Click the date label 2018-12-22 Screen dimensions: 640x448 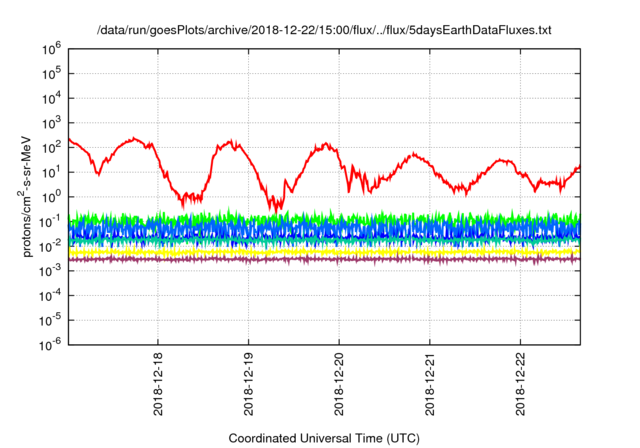tap(520, 384)
